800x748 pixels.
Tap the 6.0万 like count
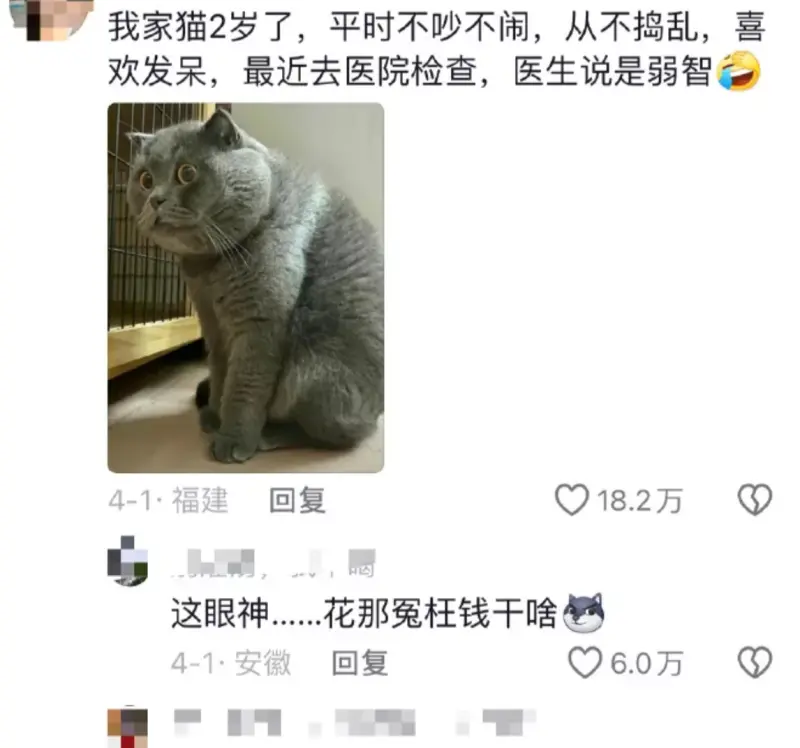point(646,663)
